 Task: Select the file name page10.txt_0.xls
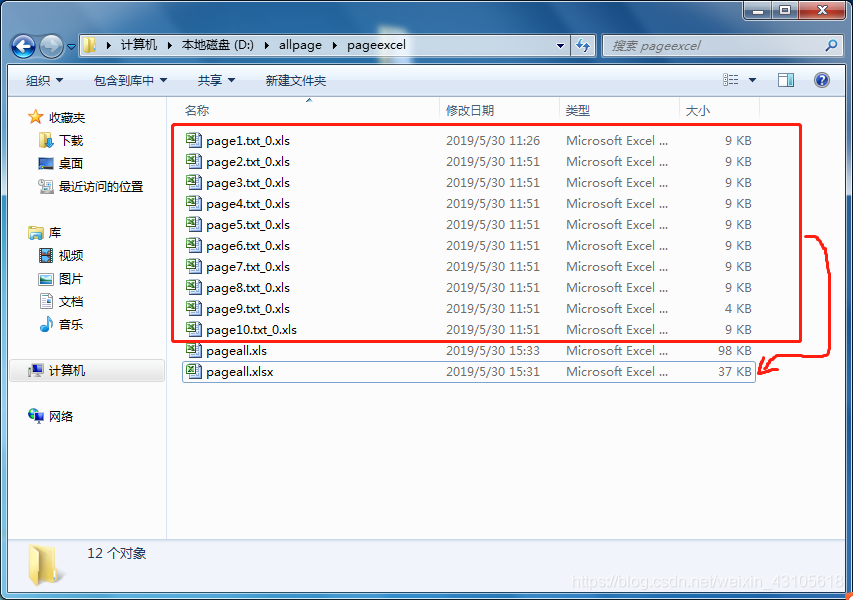coord(251,330)
